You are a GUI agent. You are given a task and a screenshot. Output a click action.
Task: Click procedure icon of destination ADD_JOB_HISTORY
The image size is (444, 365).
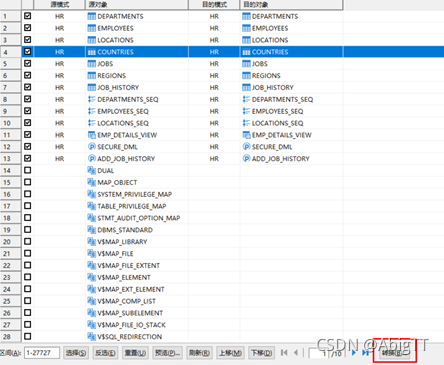coord(246,159)
